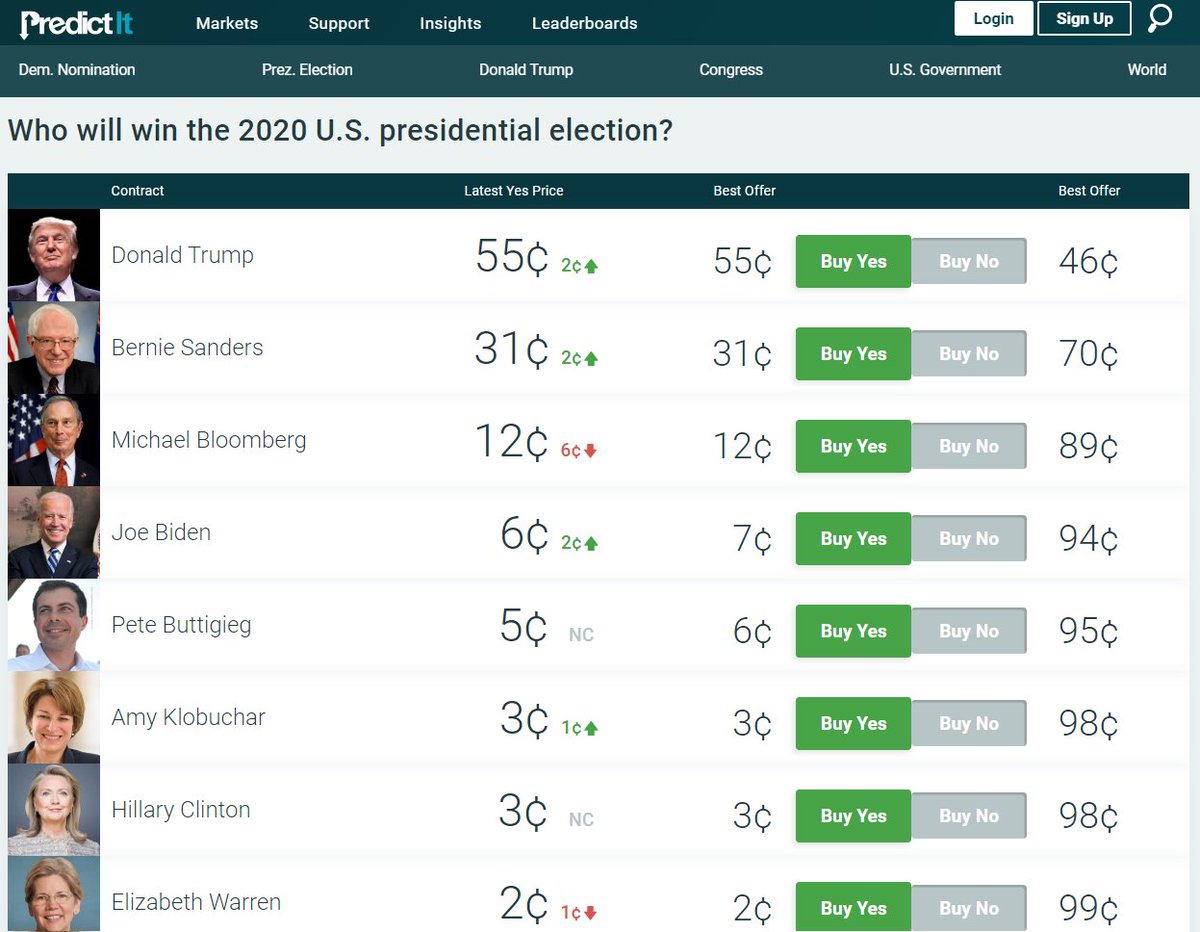Image resolution: width=1200 pixels, height=932 pixels.
Task: Buy No on Hillary Clinton
Action: point(969,816)
